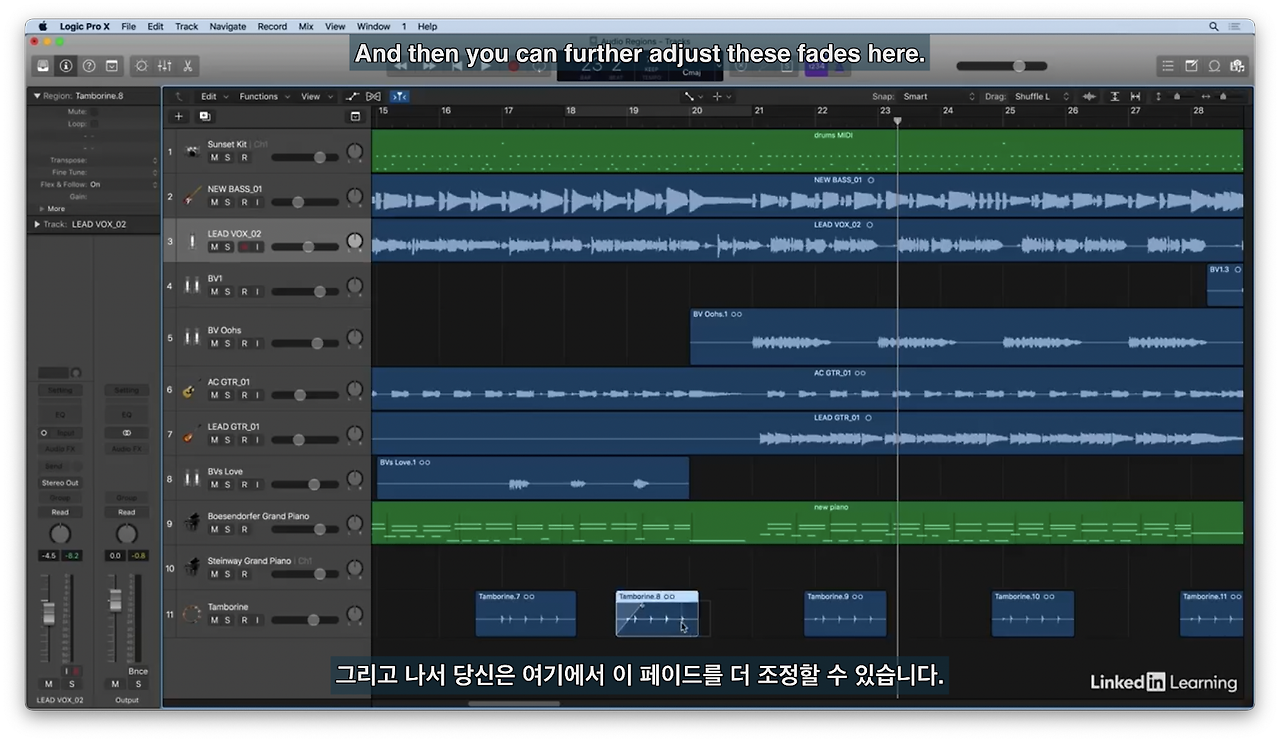1280x741 pixels.
Task: Mute the AC GTR_01 track
Action: [x=214, y=396]
